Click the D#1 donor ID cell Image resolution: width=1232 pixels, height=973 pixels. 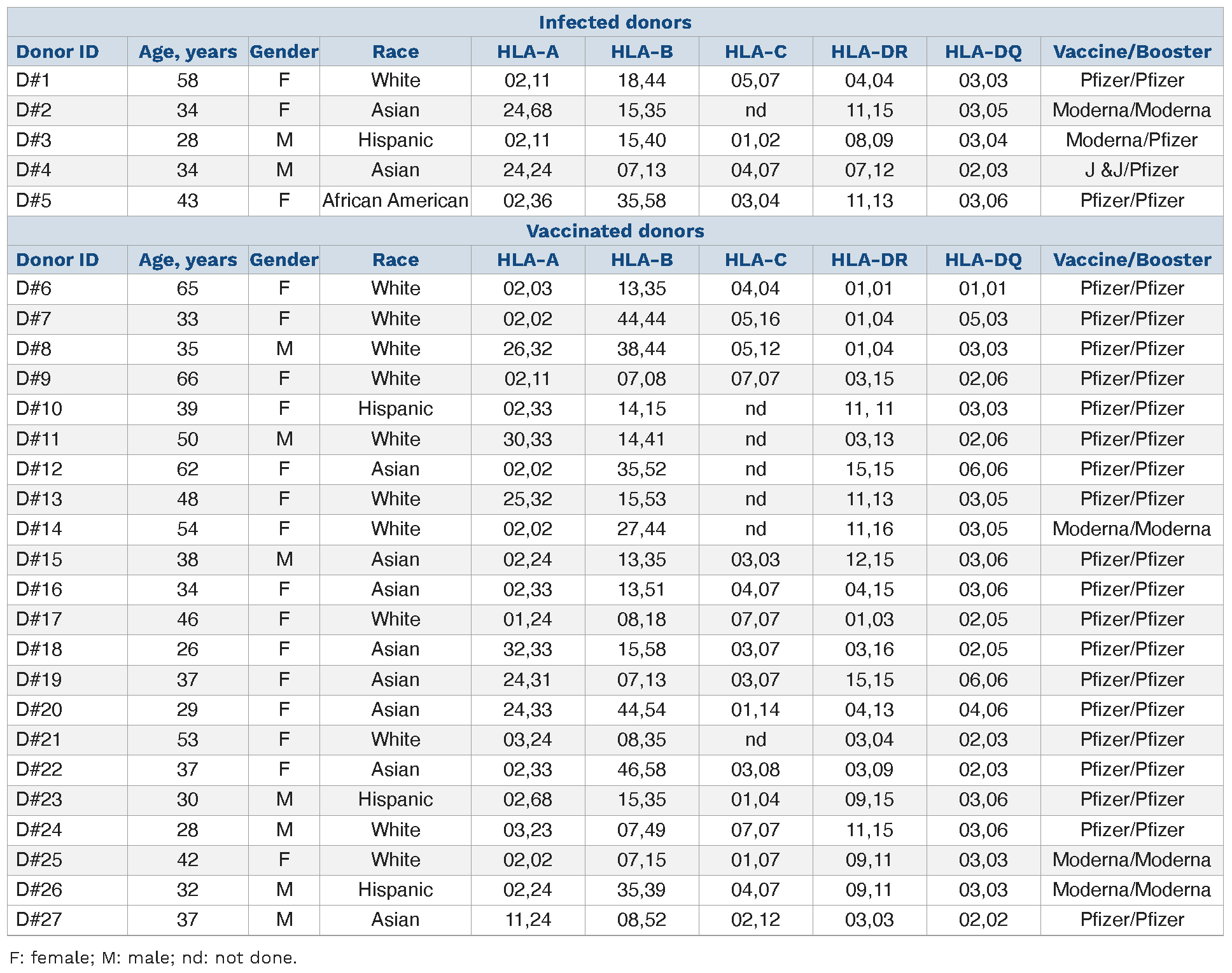pos(33,80)
